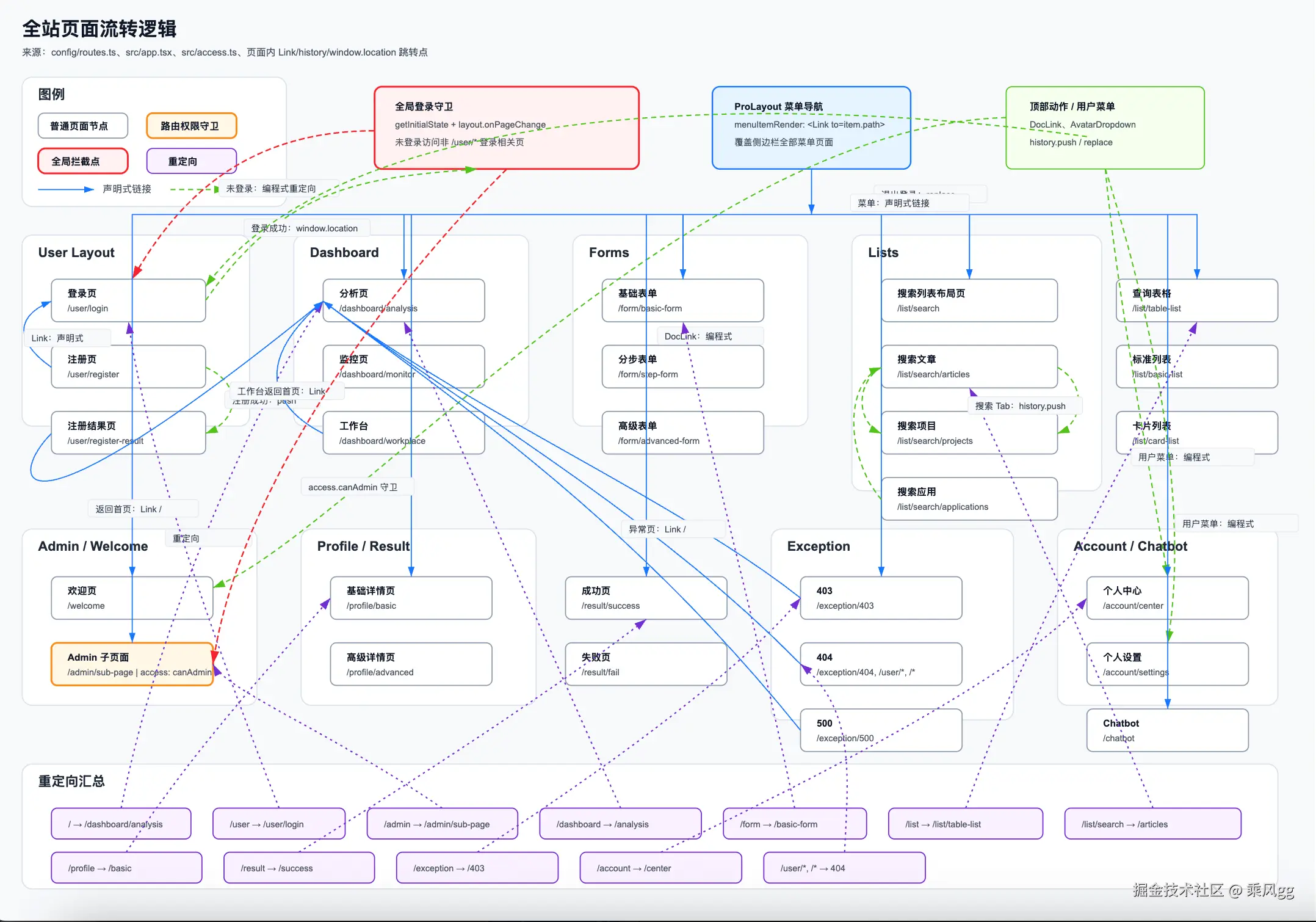
Task: Click the 全站页面流转逻辑 title
Action: point(99,29)
